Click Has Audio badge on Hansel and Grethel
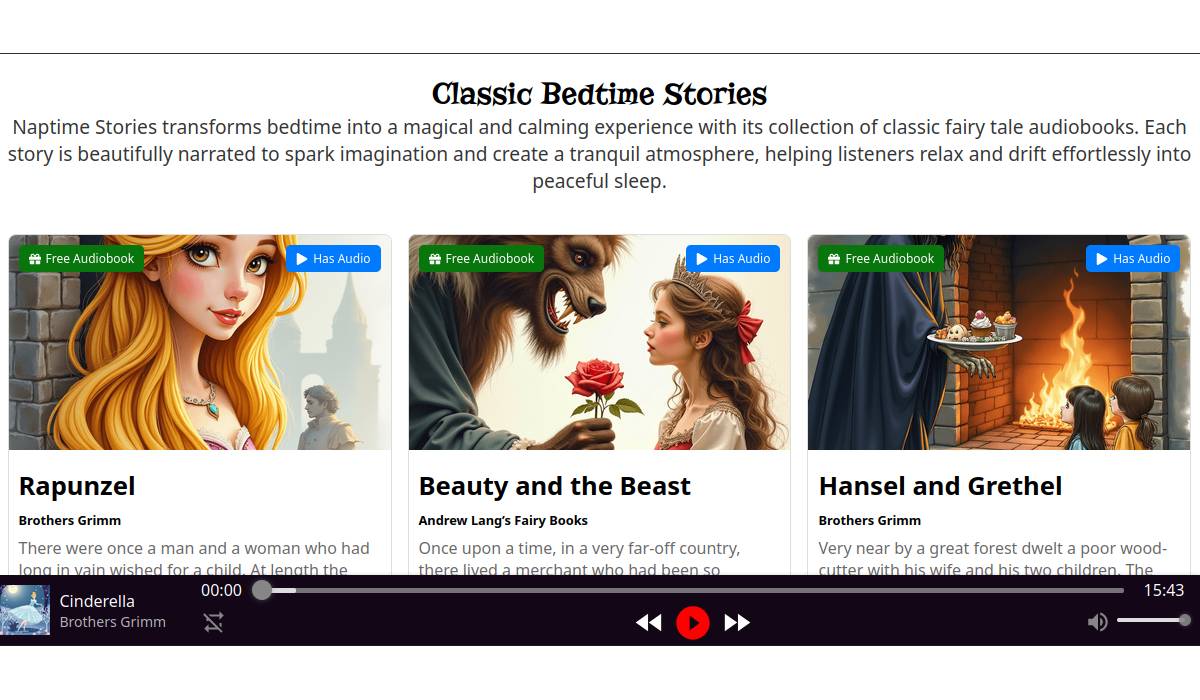Screen dimensions: 1200x700 1133,259
